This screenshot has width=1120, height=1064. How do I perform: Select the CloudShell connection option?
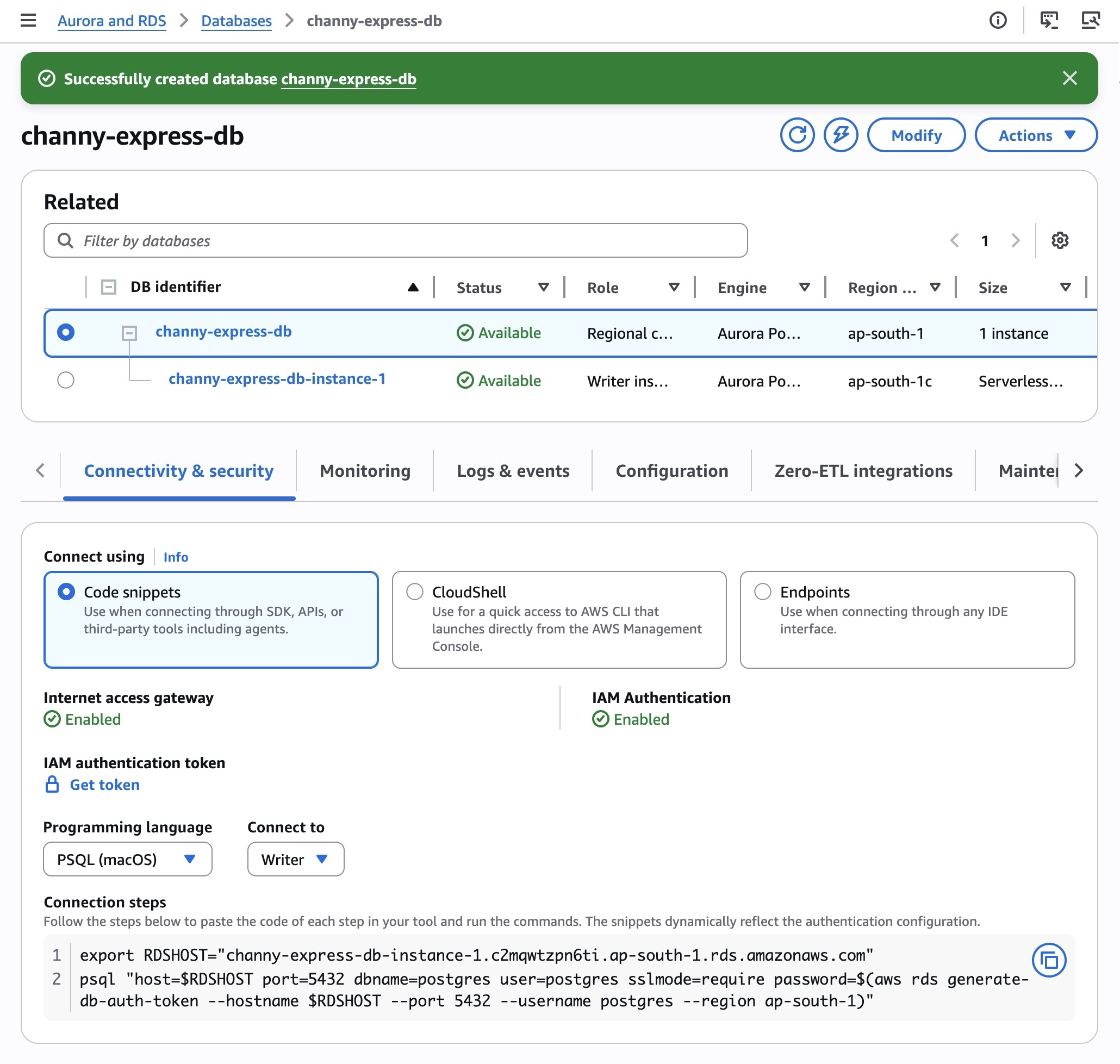click(x=414, y=592)
